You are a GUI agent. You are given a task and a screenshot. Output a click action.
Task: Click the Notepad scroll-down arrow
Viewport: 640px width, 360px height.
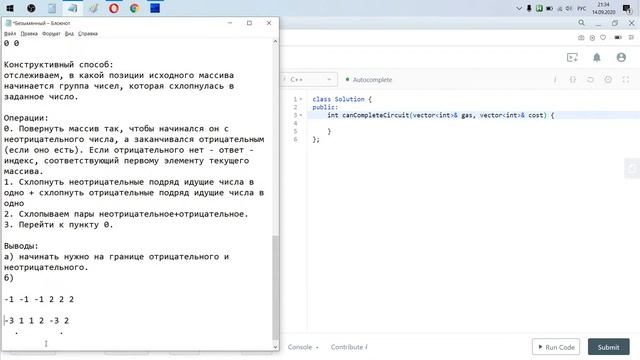(276, 347)
